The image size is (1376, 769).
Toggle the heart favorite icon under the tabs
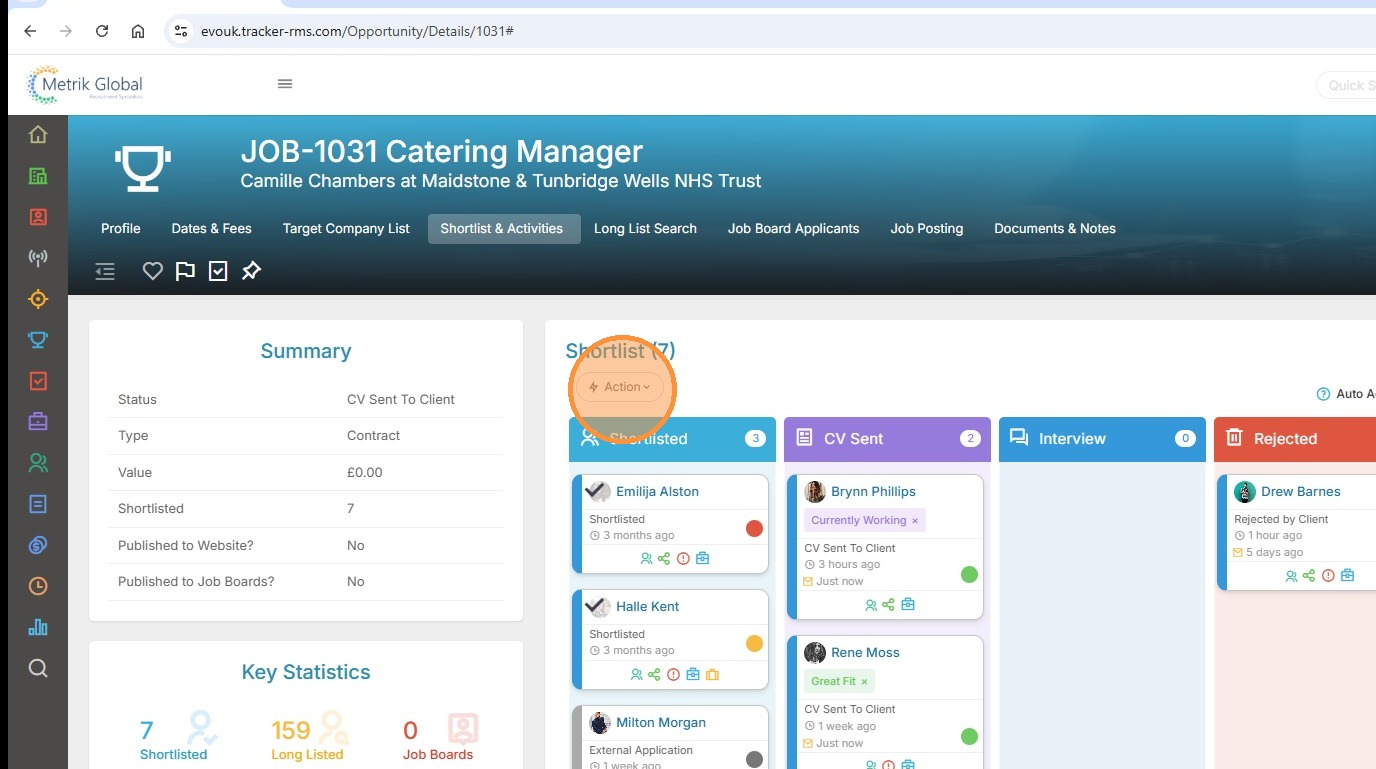[152, 271]
